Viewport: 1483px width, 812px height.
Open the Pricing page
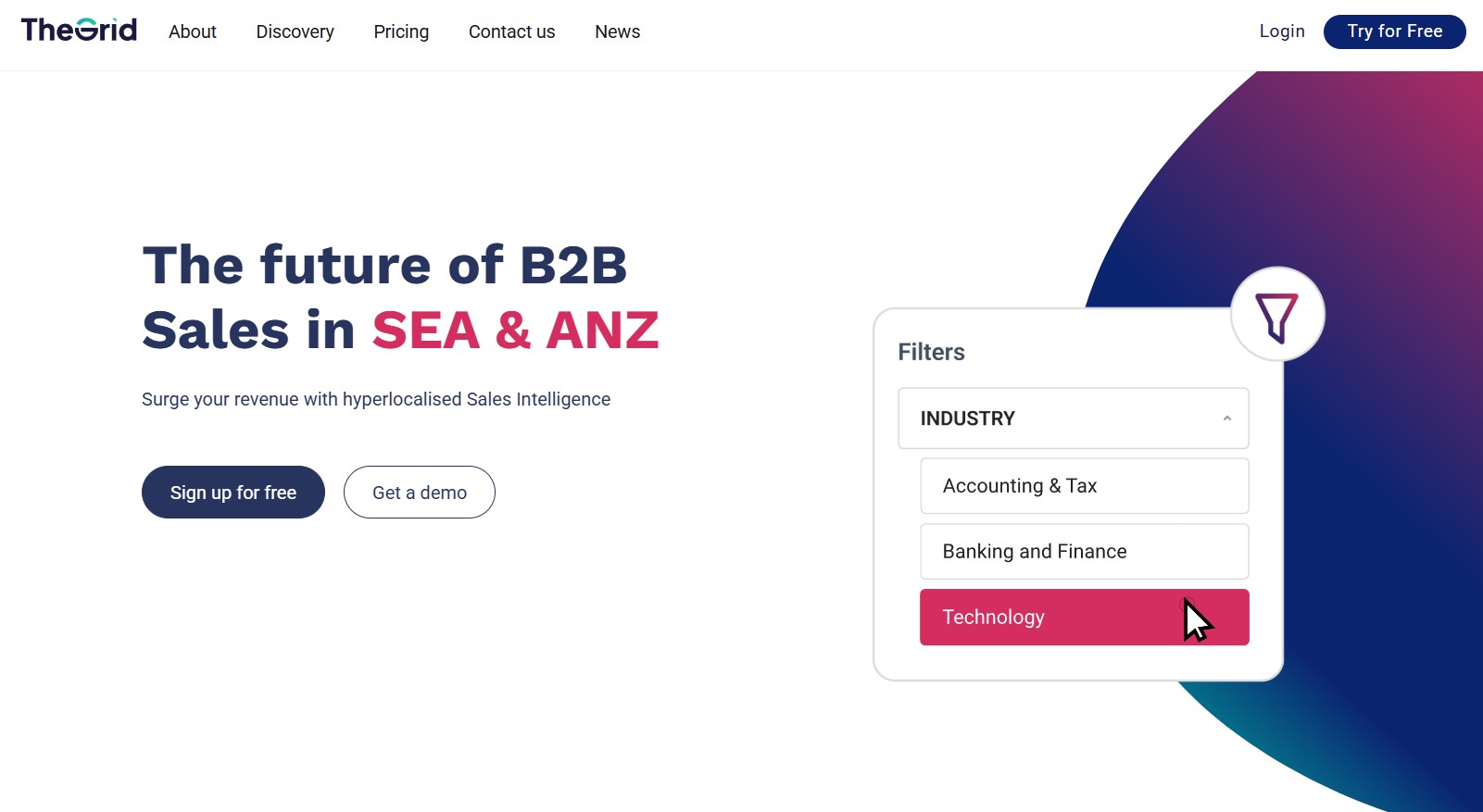(401, 31)
